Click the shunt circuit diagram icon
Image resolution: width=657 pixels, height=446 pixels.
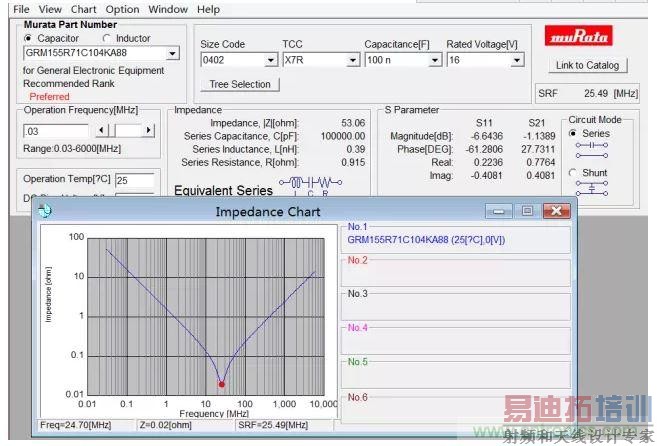(x=591, y=188)
